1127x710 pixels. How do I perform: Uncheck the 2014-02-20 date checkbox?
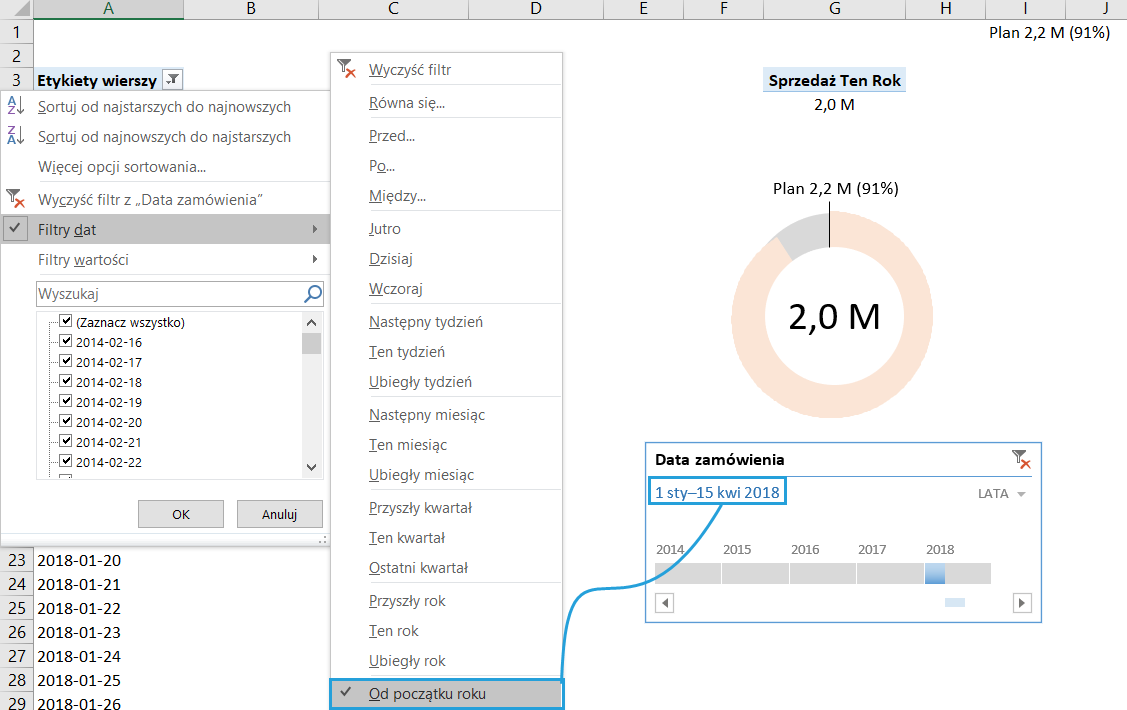point(66,421)
